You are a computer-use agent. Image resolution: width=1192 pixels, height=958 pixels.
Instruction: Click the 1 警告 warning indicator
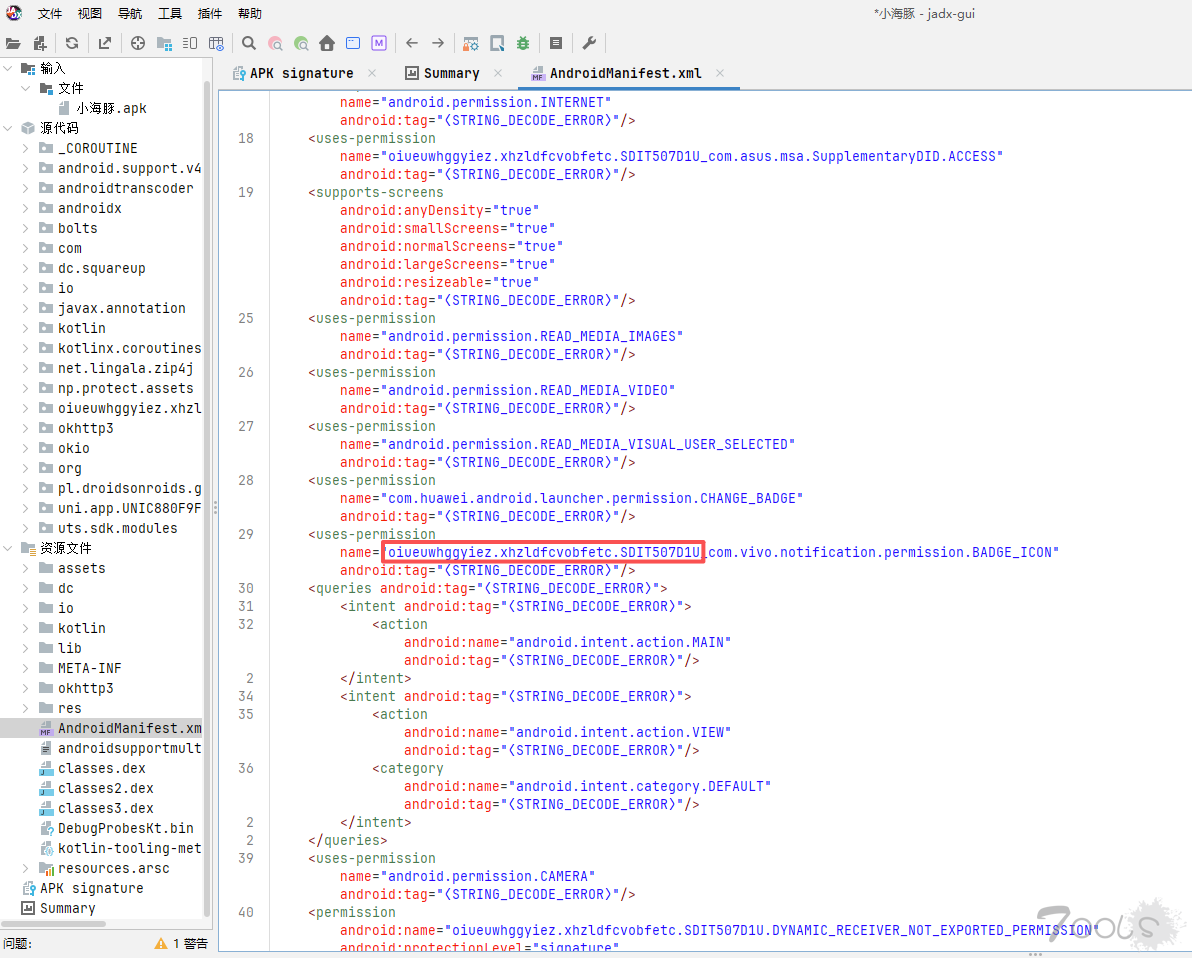(181, 944)
